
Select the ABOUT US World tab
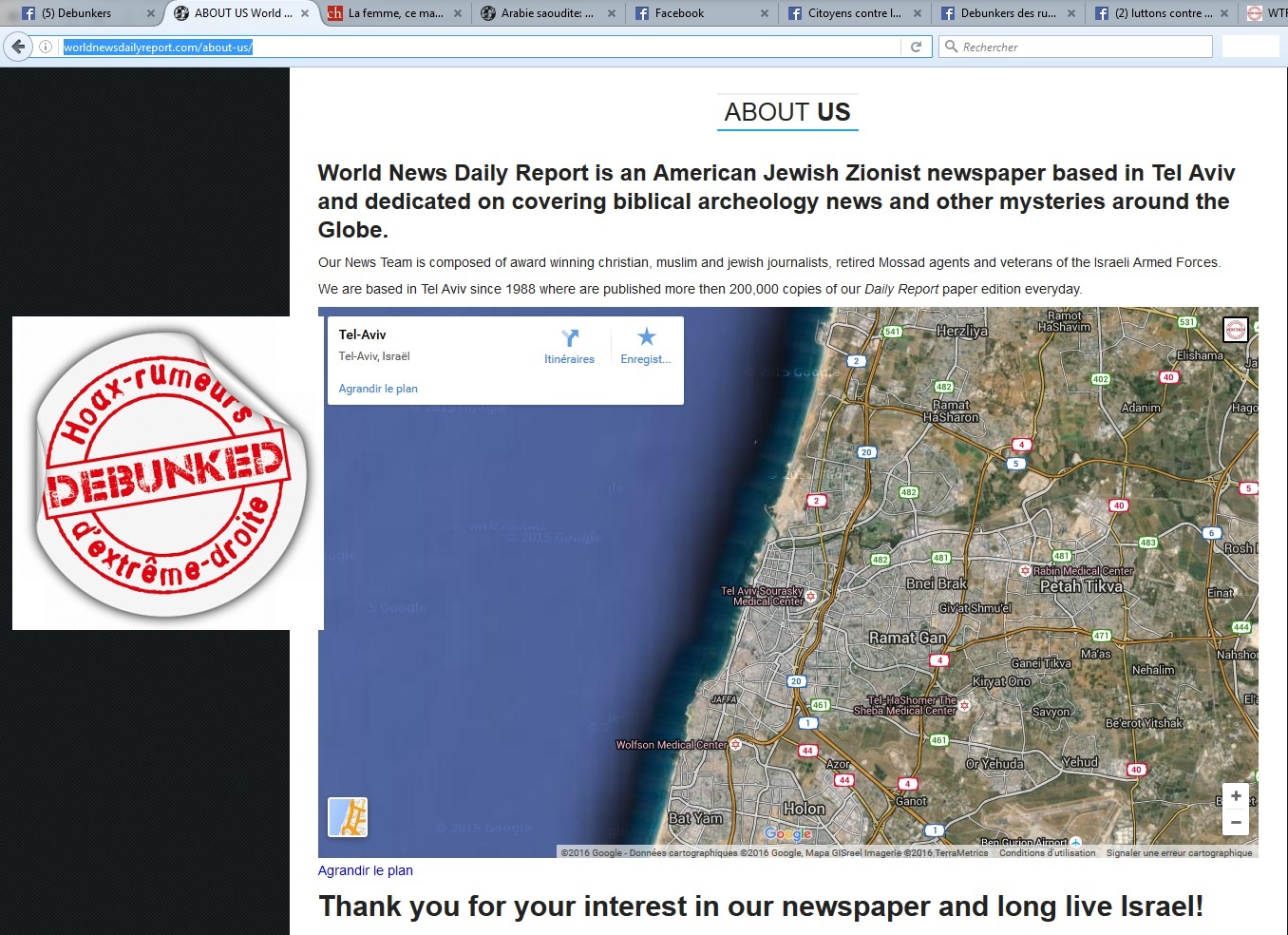(241, 13)
